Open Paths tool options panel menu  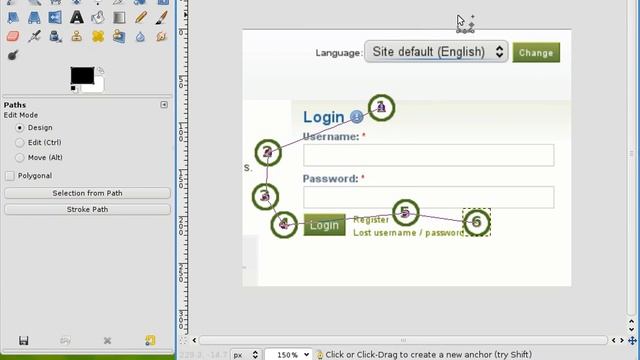(164, 105)
